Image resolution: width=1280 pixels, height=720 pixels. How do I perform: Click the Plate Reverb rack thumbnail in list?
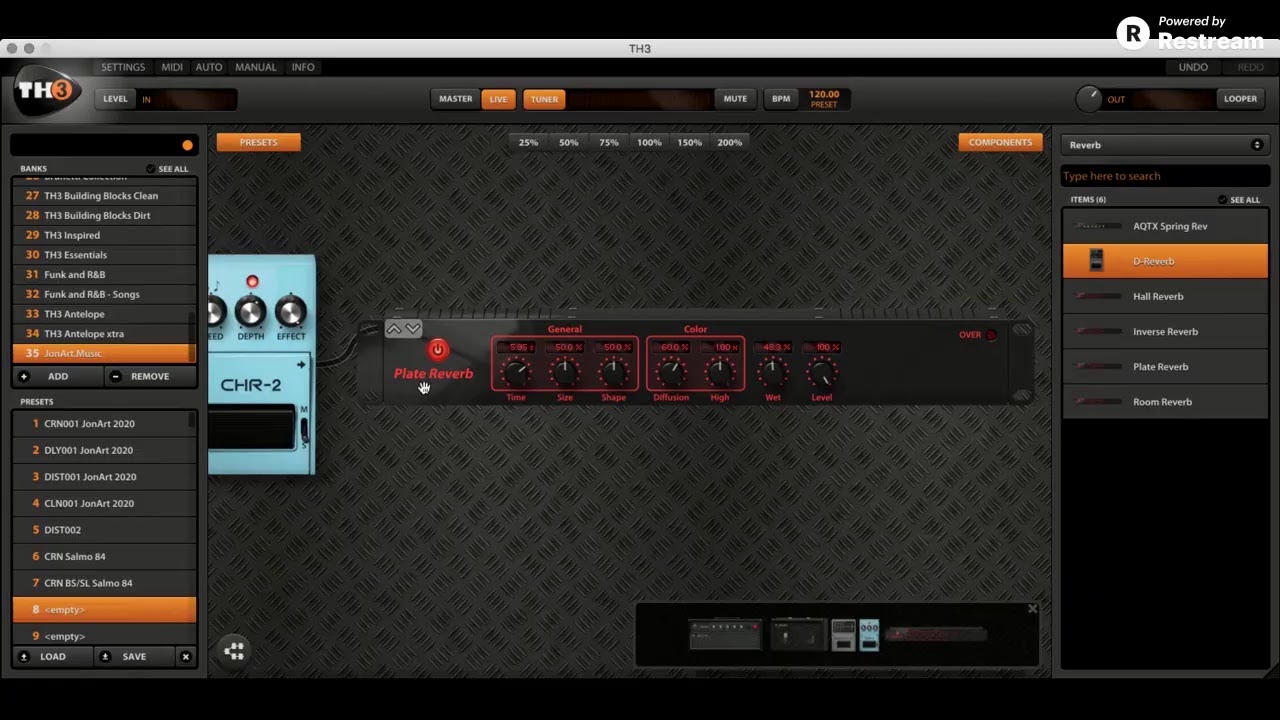pos(1098,366)
